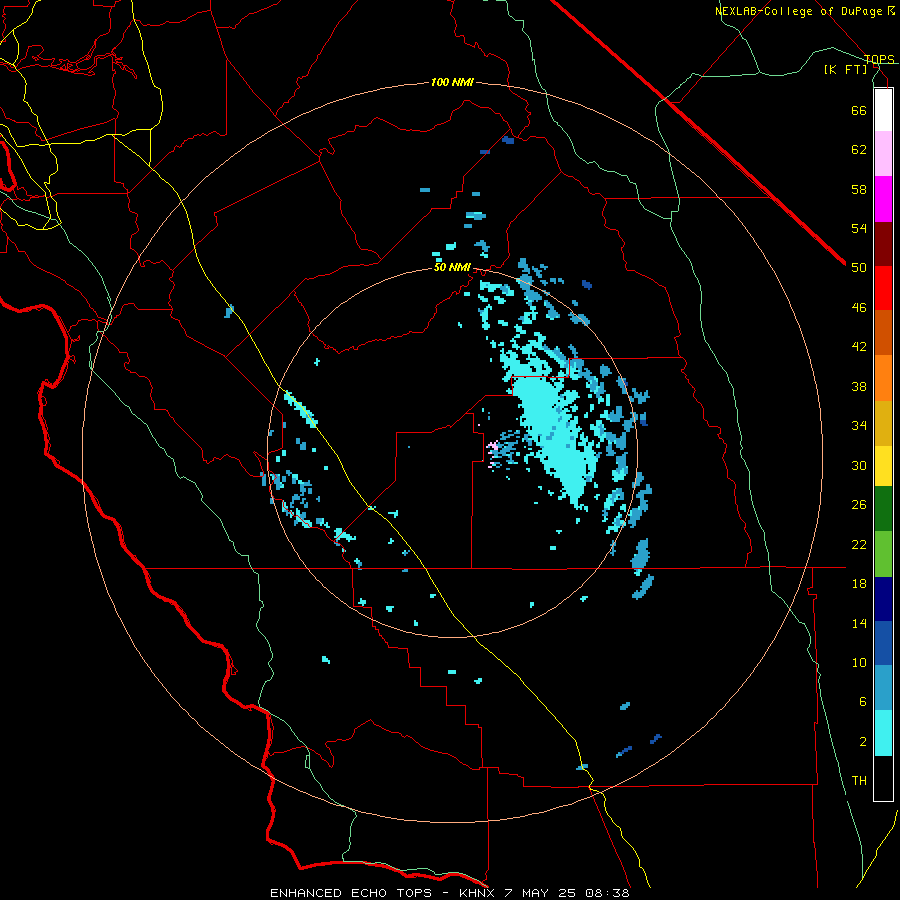Click the 34 legend value

pyautogui.click(x=859, y=426)
